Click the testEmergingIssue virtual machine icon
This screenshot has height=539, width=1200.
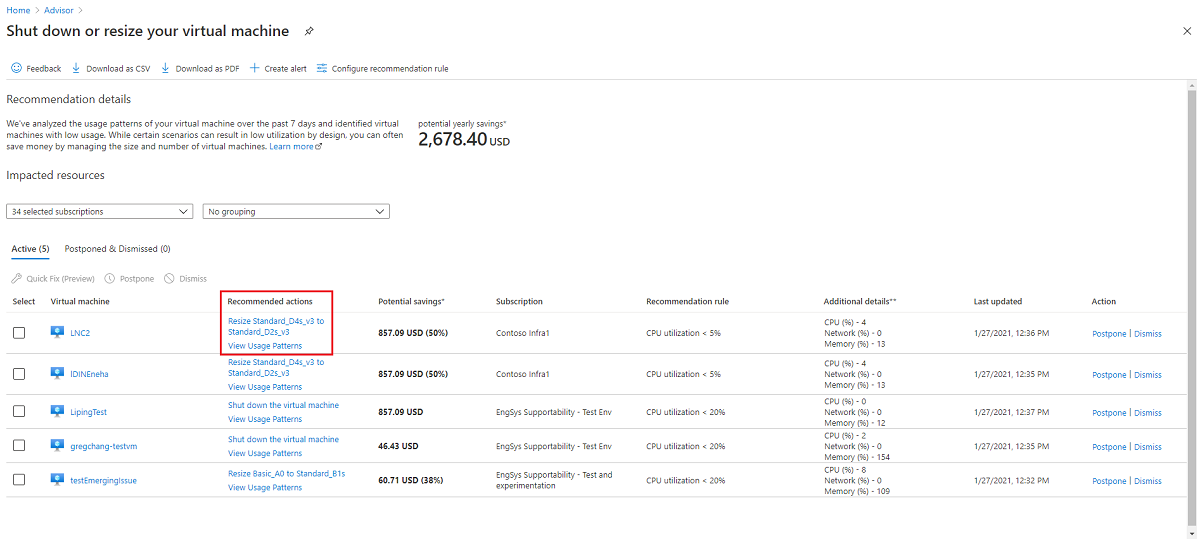[57, 480]
